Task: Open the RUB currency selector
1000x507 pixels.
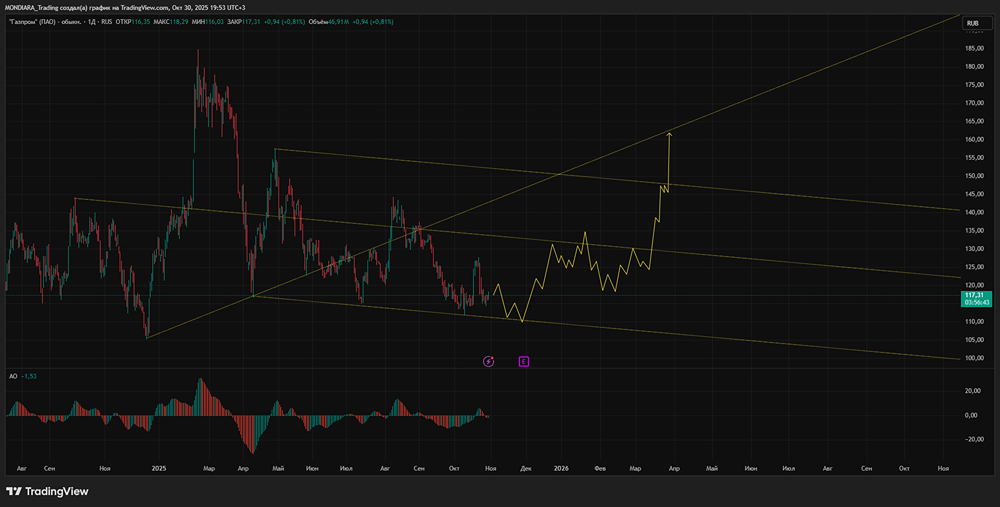Action: 977,23
